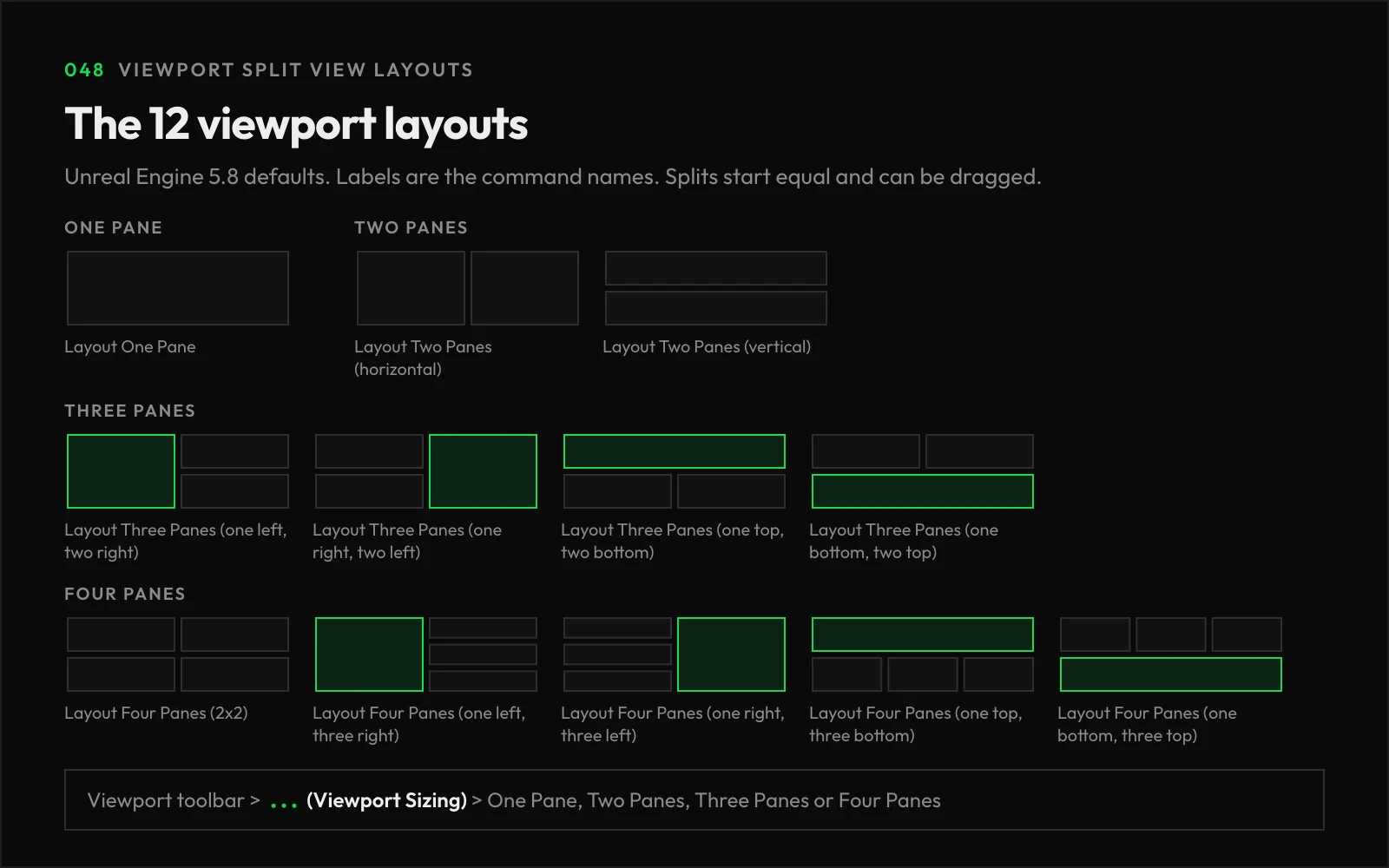This screenshot has width=1389, height=868.
Task: Click the 'Layout One Pane' label
Action: (130, 346)
